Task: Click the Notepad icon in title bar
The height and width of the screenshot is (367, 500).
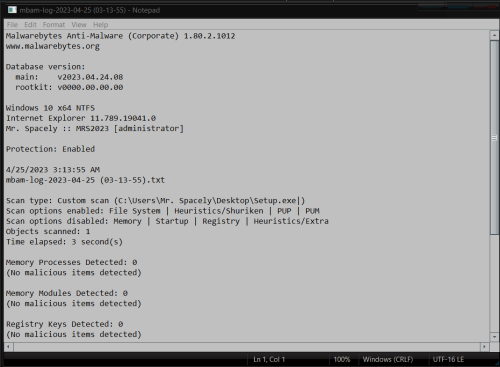Action: pyautogui.click(x=12, y=10)
